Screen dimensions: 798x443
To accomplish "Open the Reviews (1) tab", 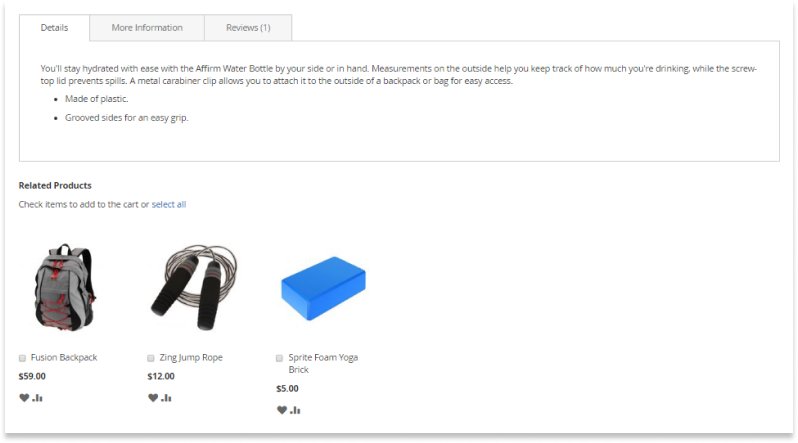I will click(248, 27).
